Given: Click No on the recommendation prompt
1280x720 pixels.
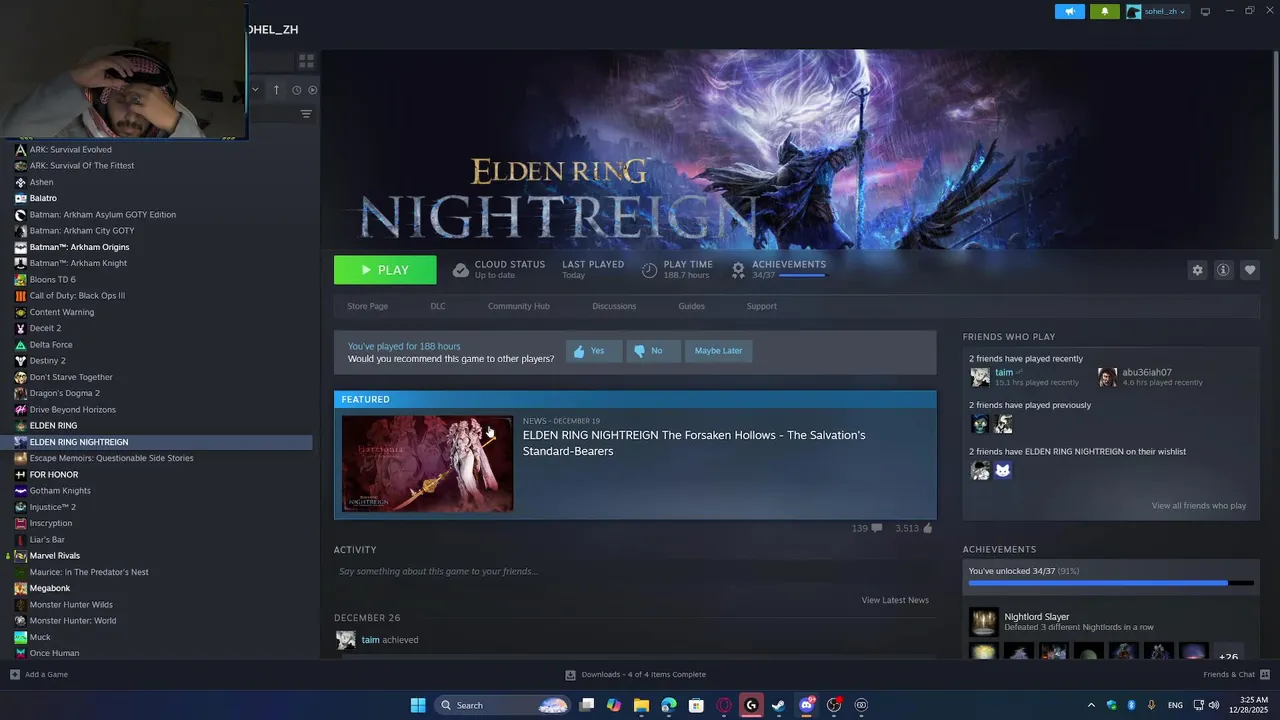Looking at the screenshot, I should [653, 351].
